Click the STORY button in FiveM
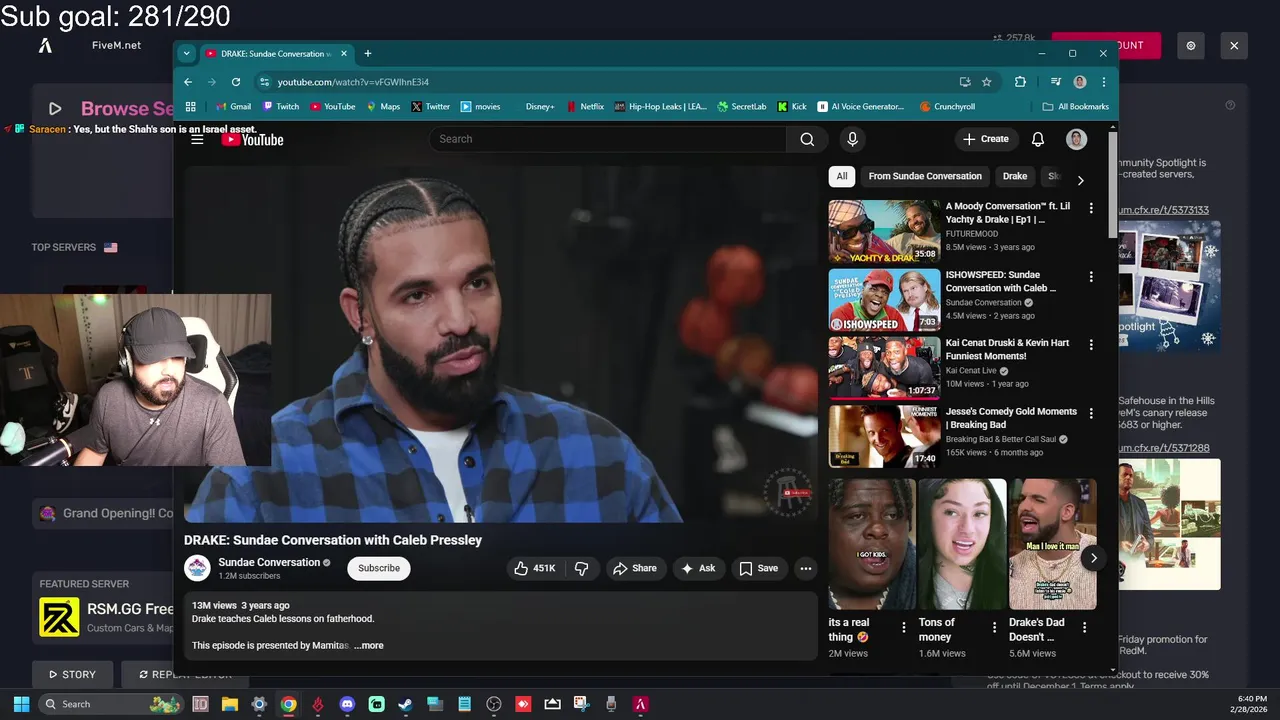This screenshot has height=720, width=1280. pos(72,674)
